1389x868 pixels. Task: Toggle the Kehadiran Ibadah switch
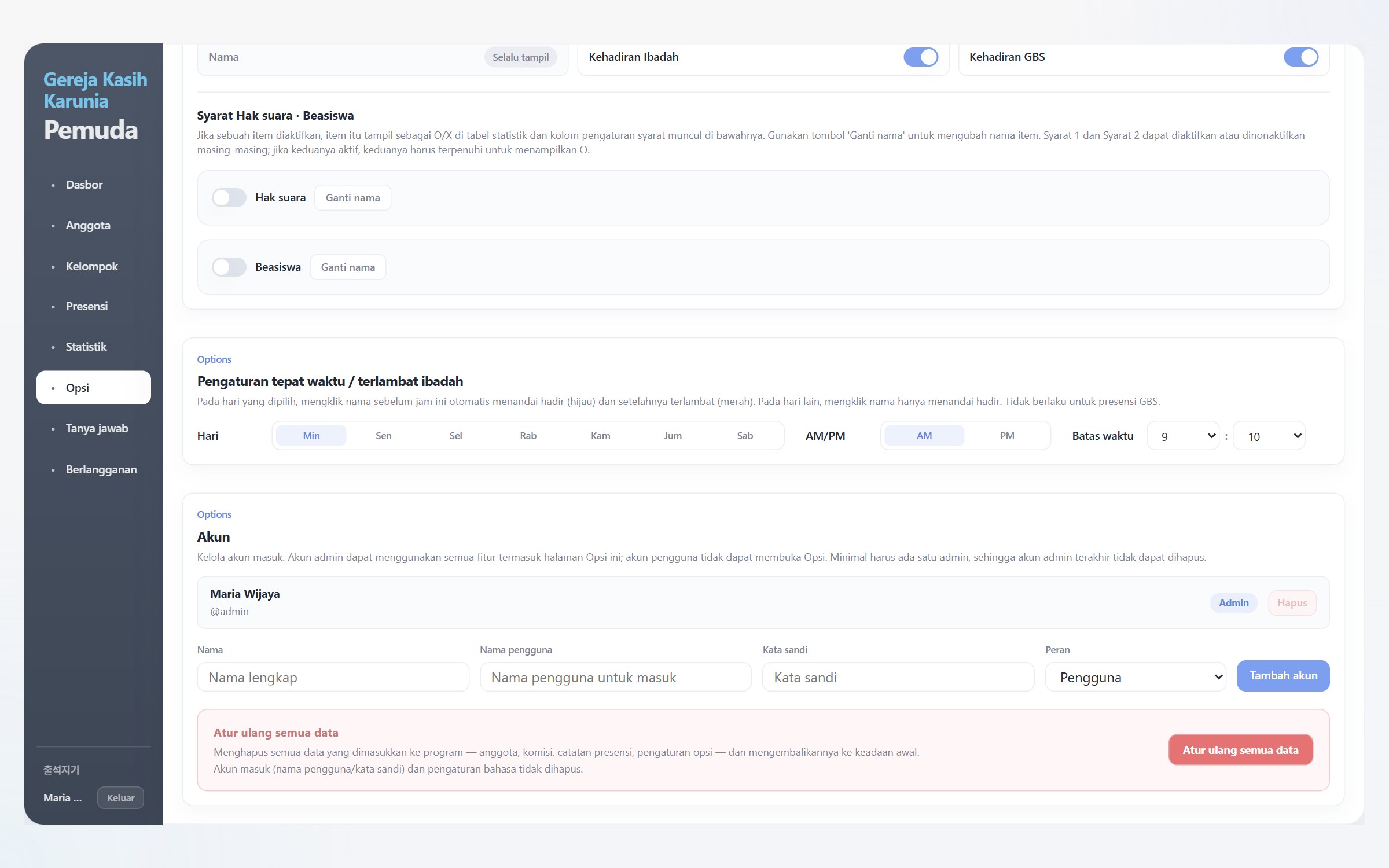tap(921, 57)
